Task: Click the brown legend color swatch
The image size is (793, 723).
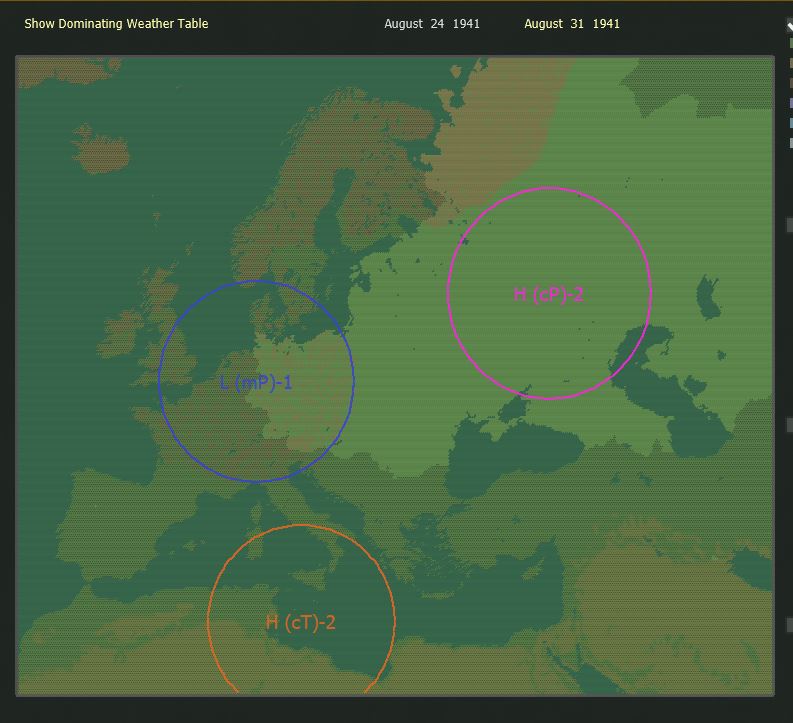Action: pyautogui.click(x=790, y=83)
